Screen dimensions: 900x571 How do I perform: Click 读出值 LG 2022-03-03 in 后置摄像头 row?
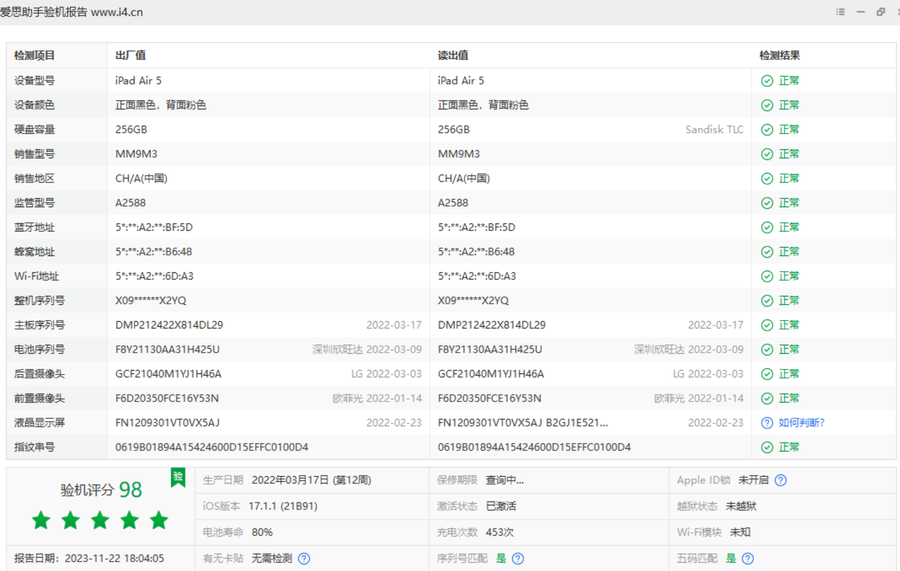tap(708, 374)
